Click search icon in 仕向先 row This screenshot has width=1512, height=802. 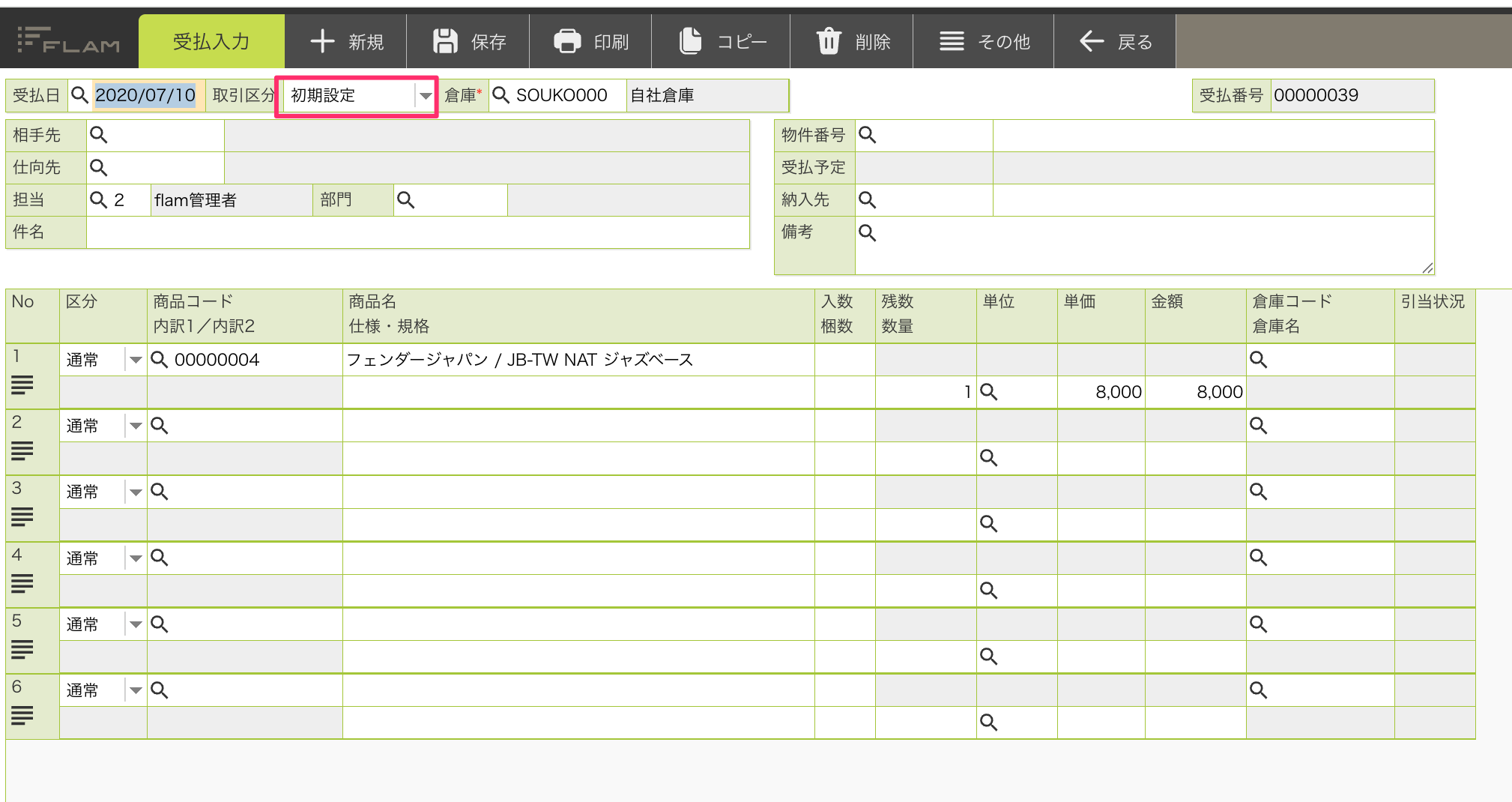point(98,167)
